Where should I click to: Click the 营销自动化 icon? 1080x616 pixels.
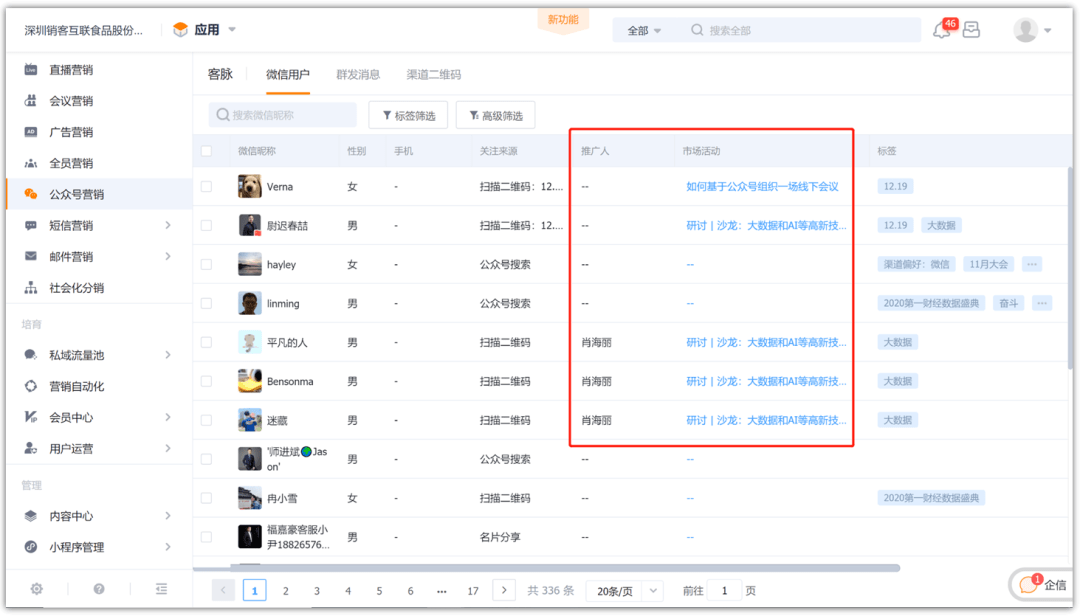(31, 386)
